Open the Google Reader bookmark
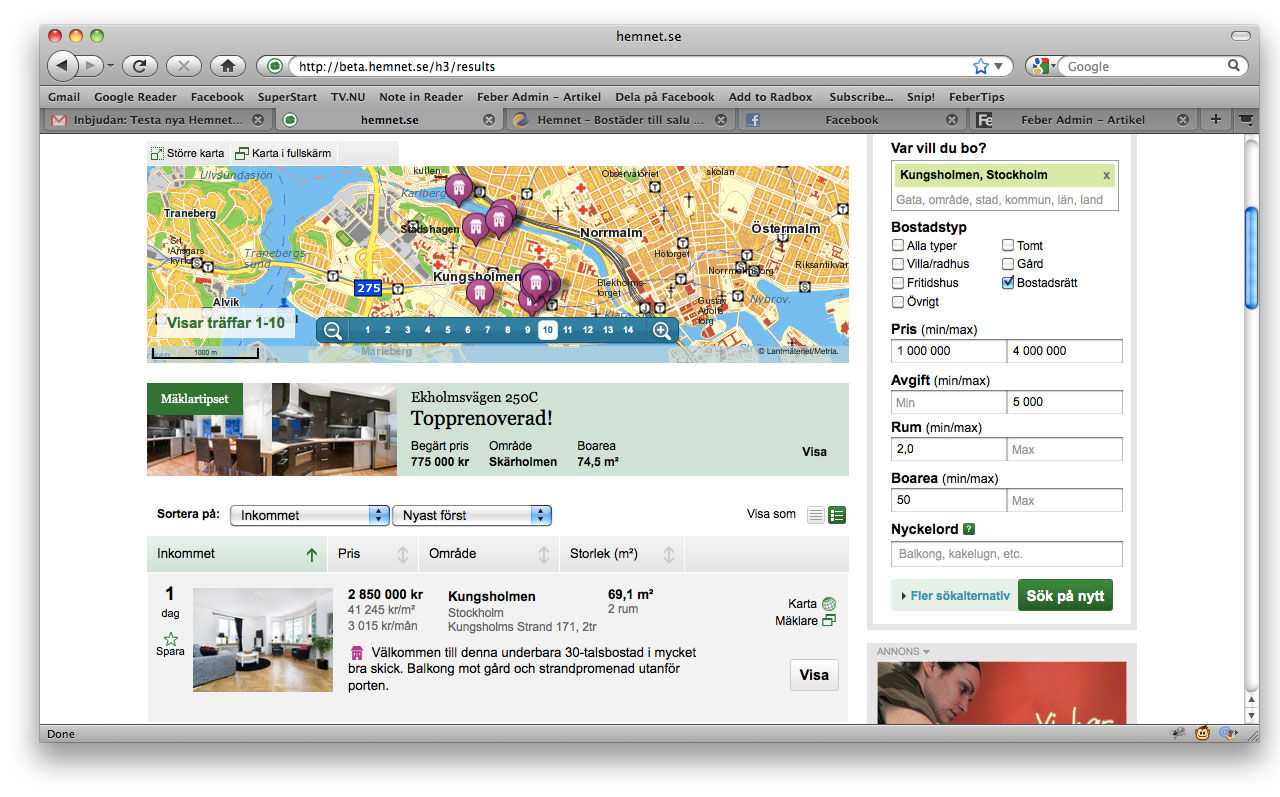1280x797 pixels. point(135,97)
